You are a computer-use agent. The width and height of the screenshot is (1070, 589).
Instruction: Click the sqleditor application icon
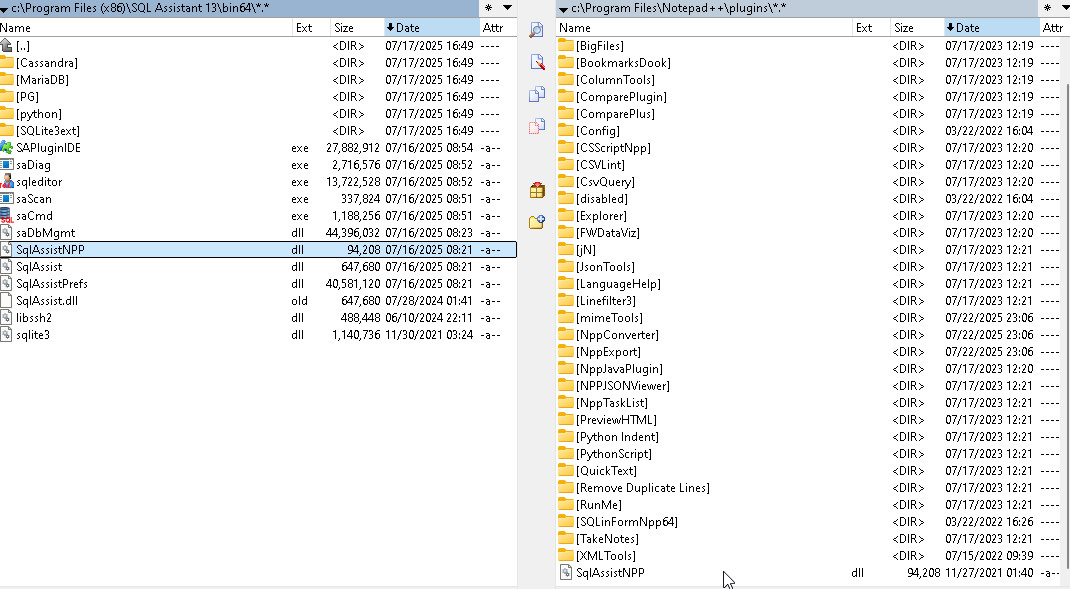[x=7, y=182]
